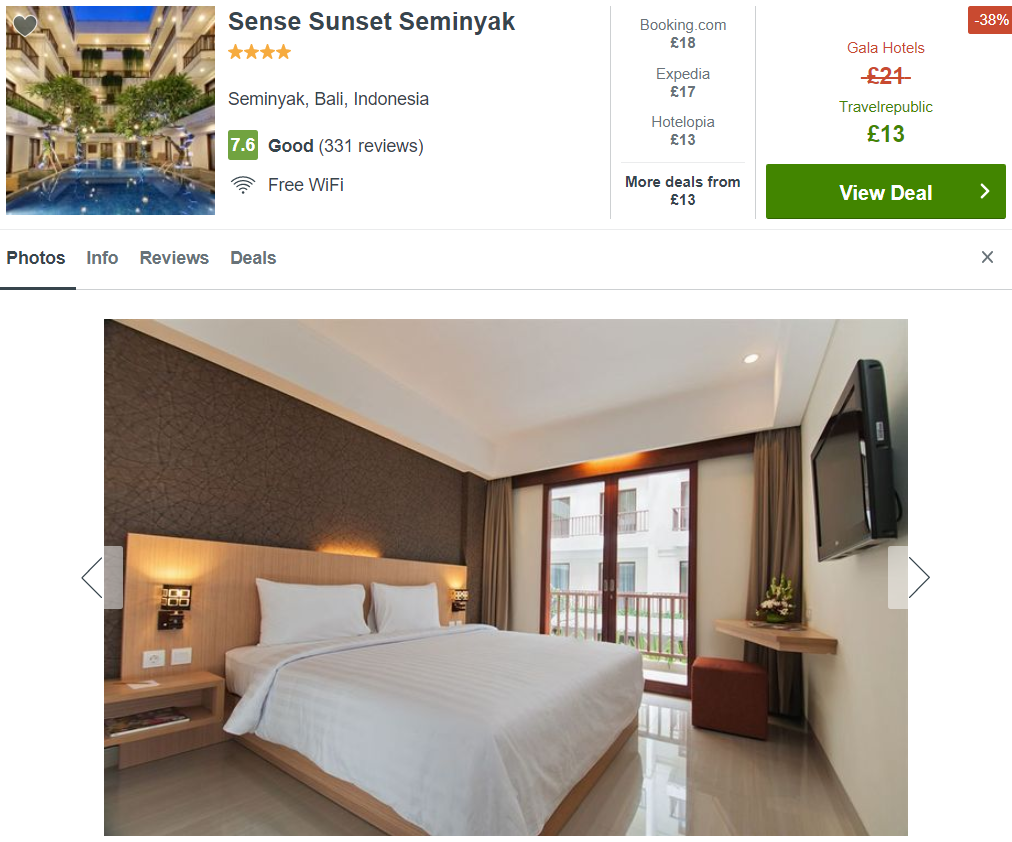Image resolution: width=1012 pixels, height=842 pixels.
Task: Click the Sense Sunset Seminyak hotel title
Action: [x=371, y=21]
